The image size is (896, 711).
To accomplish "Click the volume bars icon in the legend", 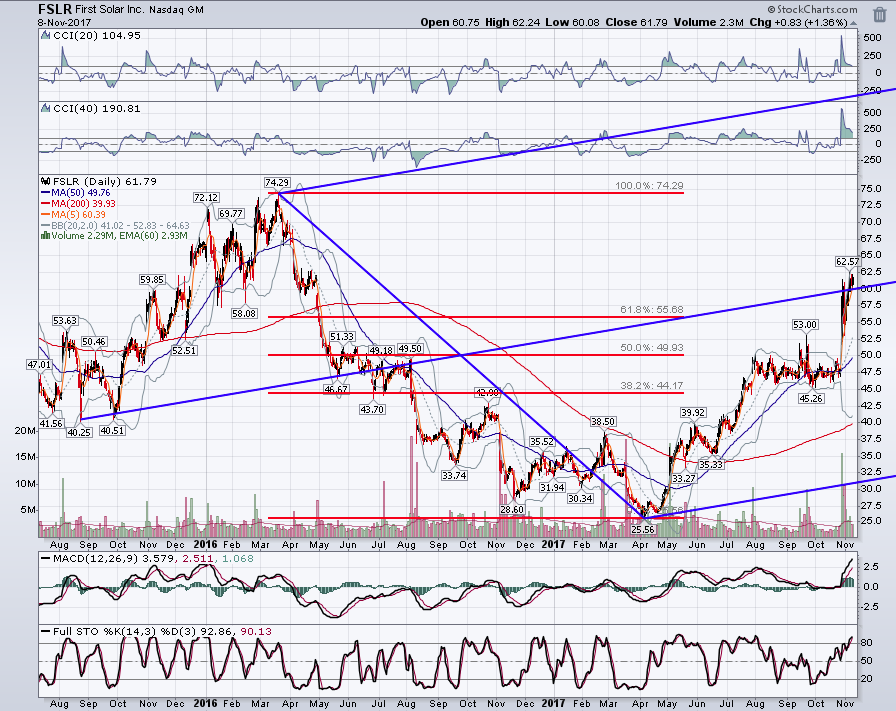I will [45, 235].
